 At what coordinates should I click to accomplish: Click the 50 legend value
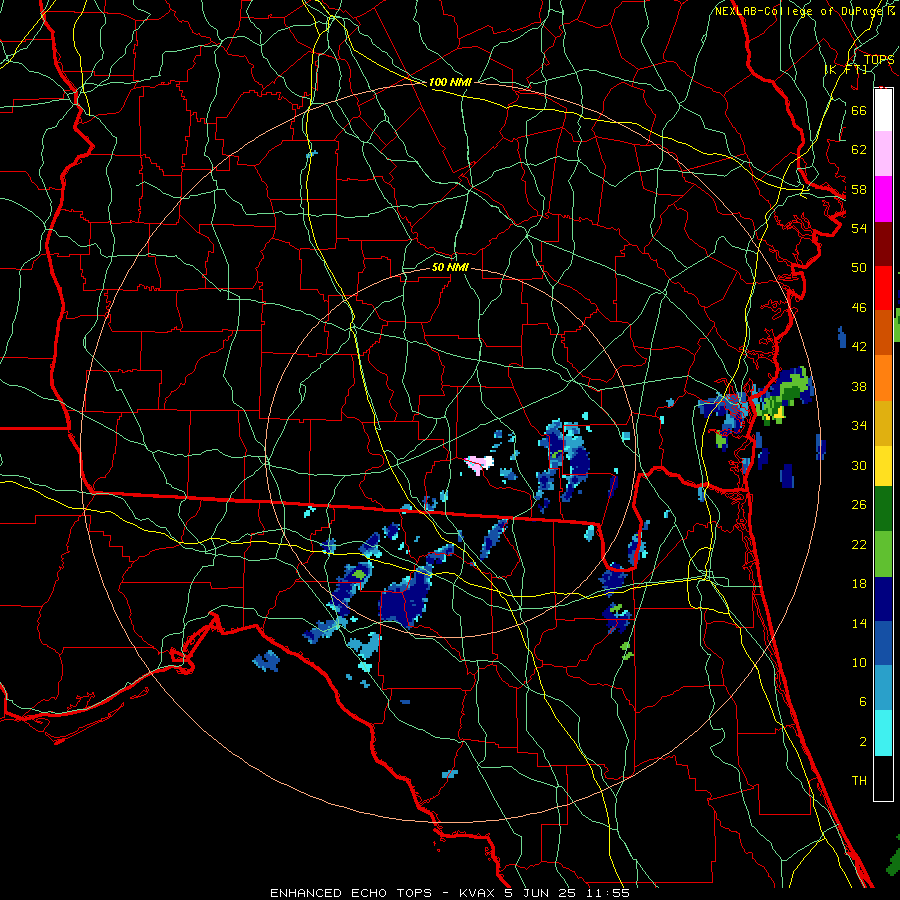(x=859, y=268)
